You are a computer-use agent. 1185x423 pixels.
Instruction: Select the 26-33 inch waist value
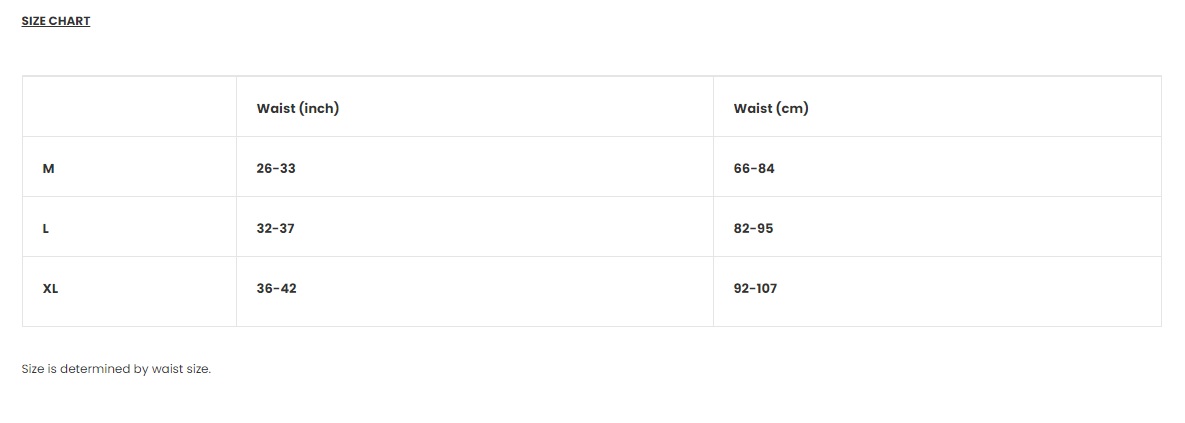tap(276, 168)
